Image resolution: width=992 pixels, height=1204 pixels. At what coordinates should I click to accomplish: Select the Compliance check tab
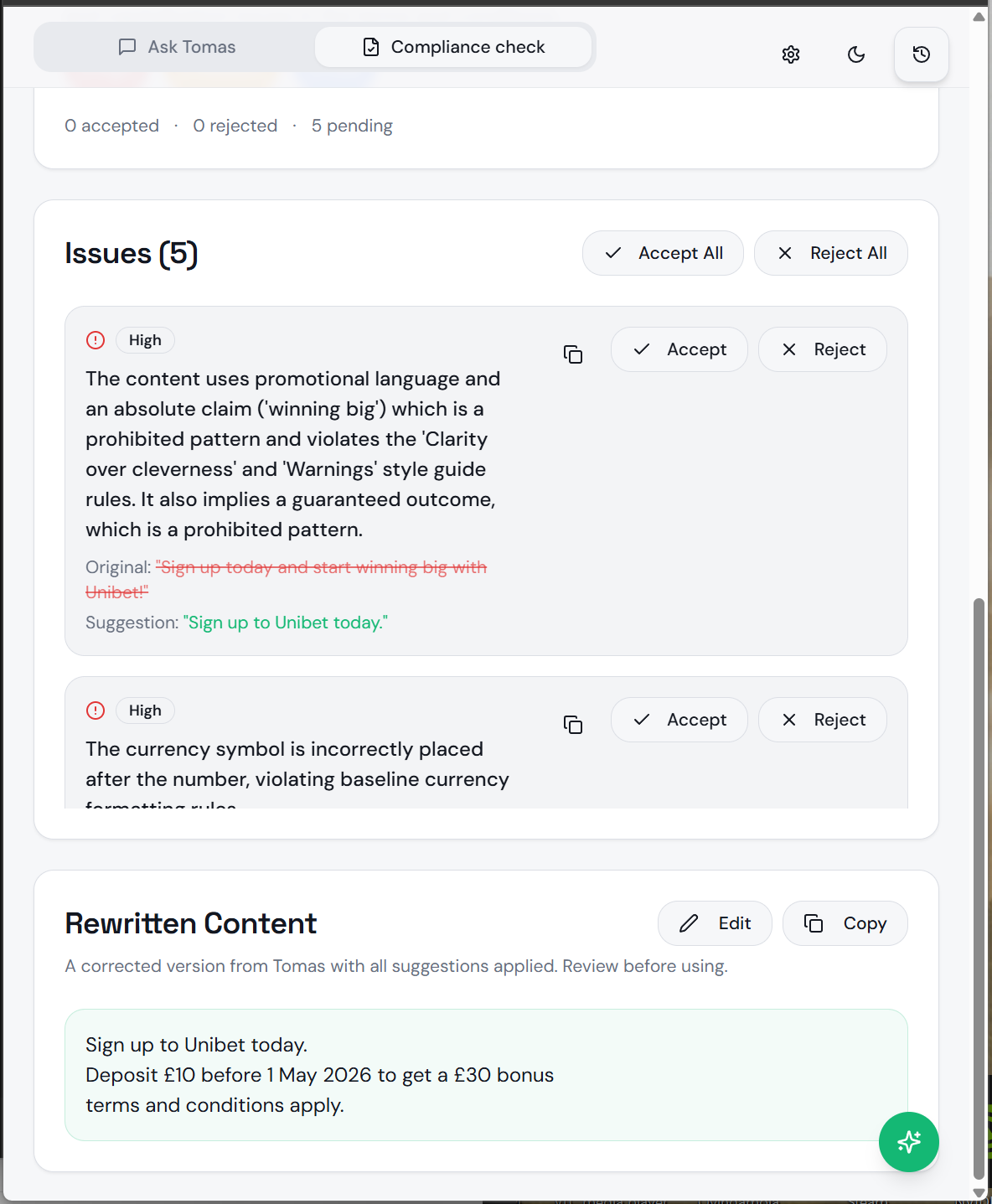[453, 47]
